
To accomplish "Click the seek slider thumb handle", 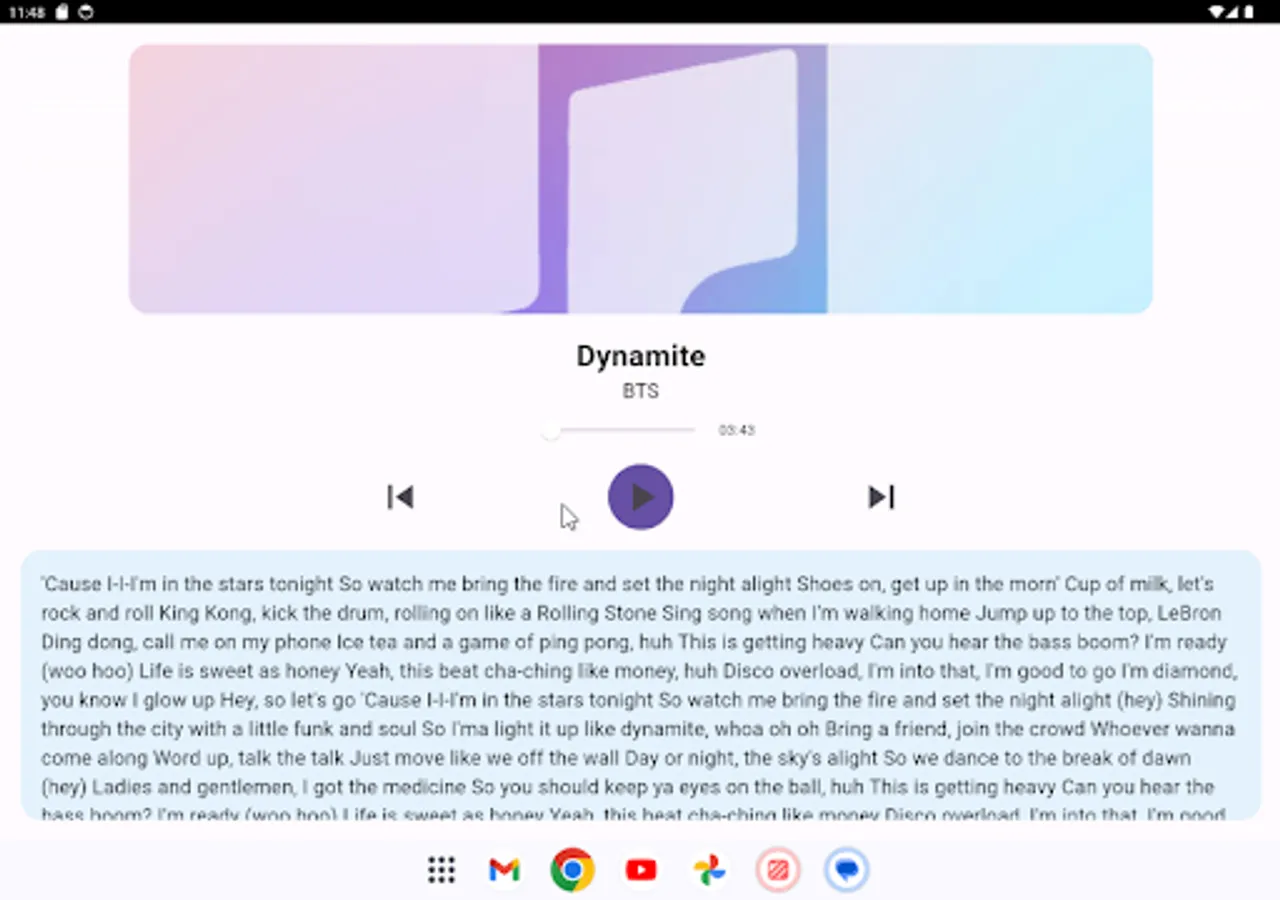I will (551, 431).
